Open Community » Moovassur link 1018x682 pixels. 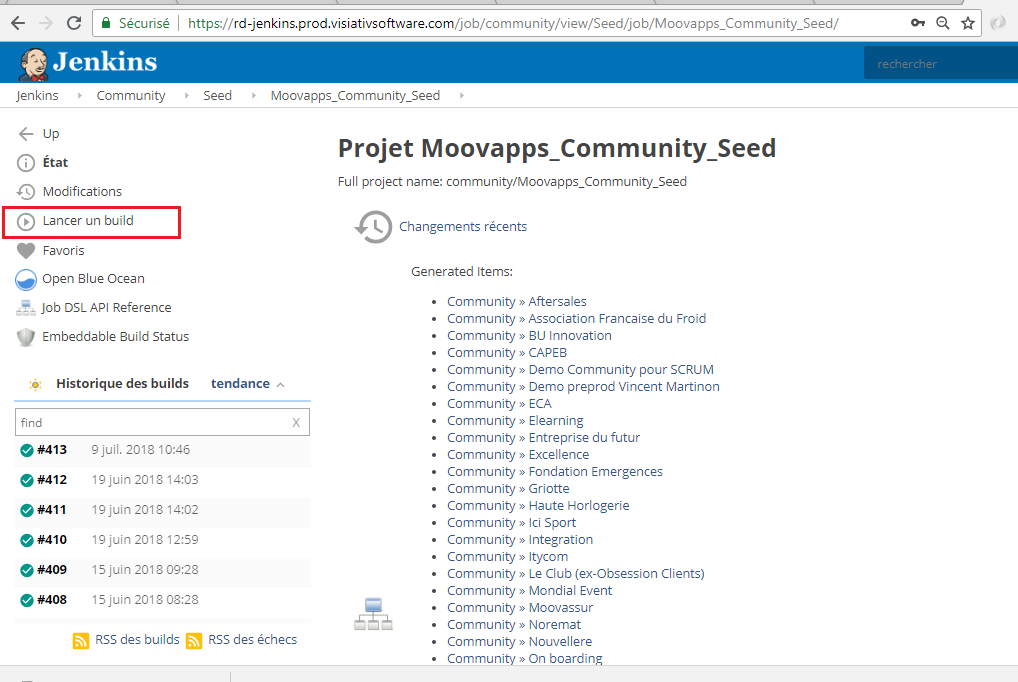tap(520, 607)
